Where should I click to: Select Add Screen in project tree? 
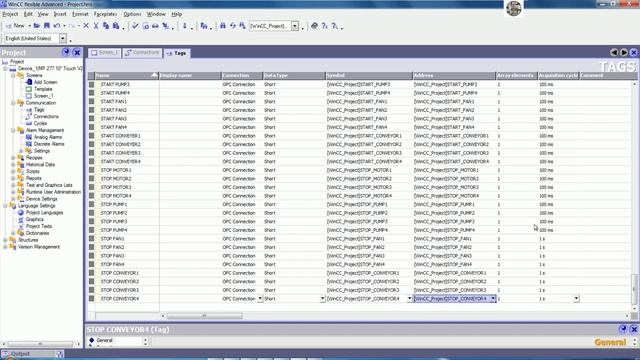[45, 82]
